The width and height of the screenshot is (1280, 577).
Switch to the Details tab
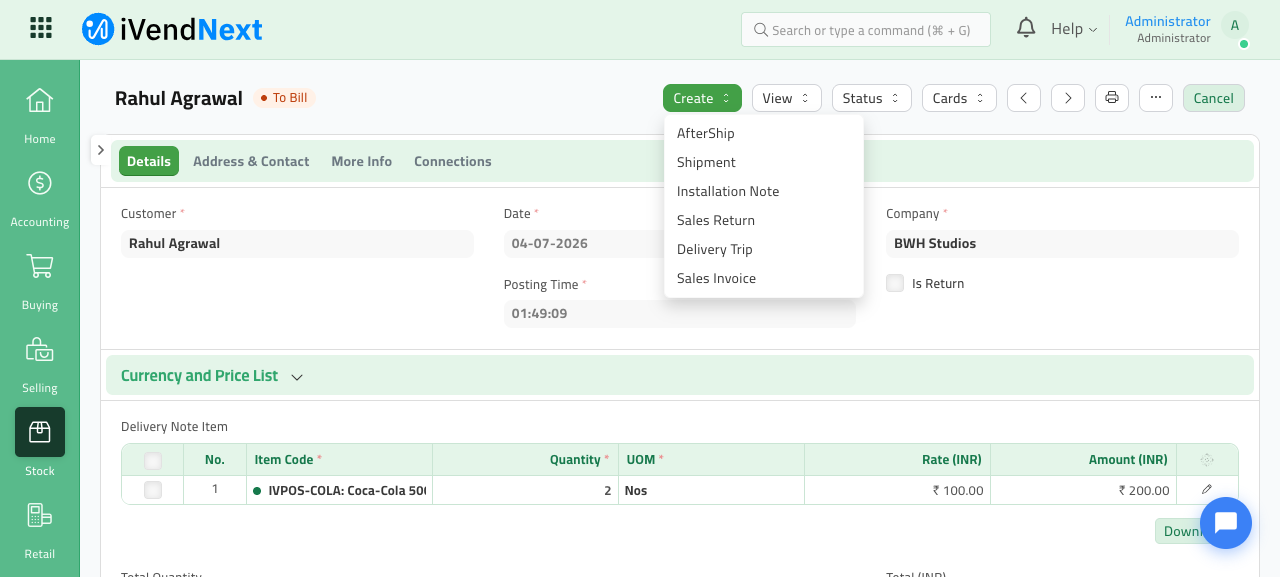[149, 161]
